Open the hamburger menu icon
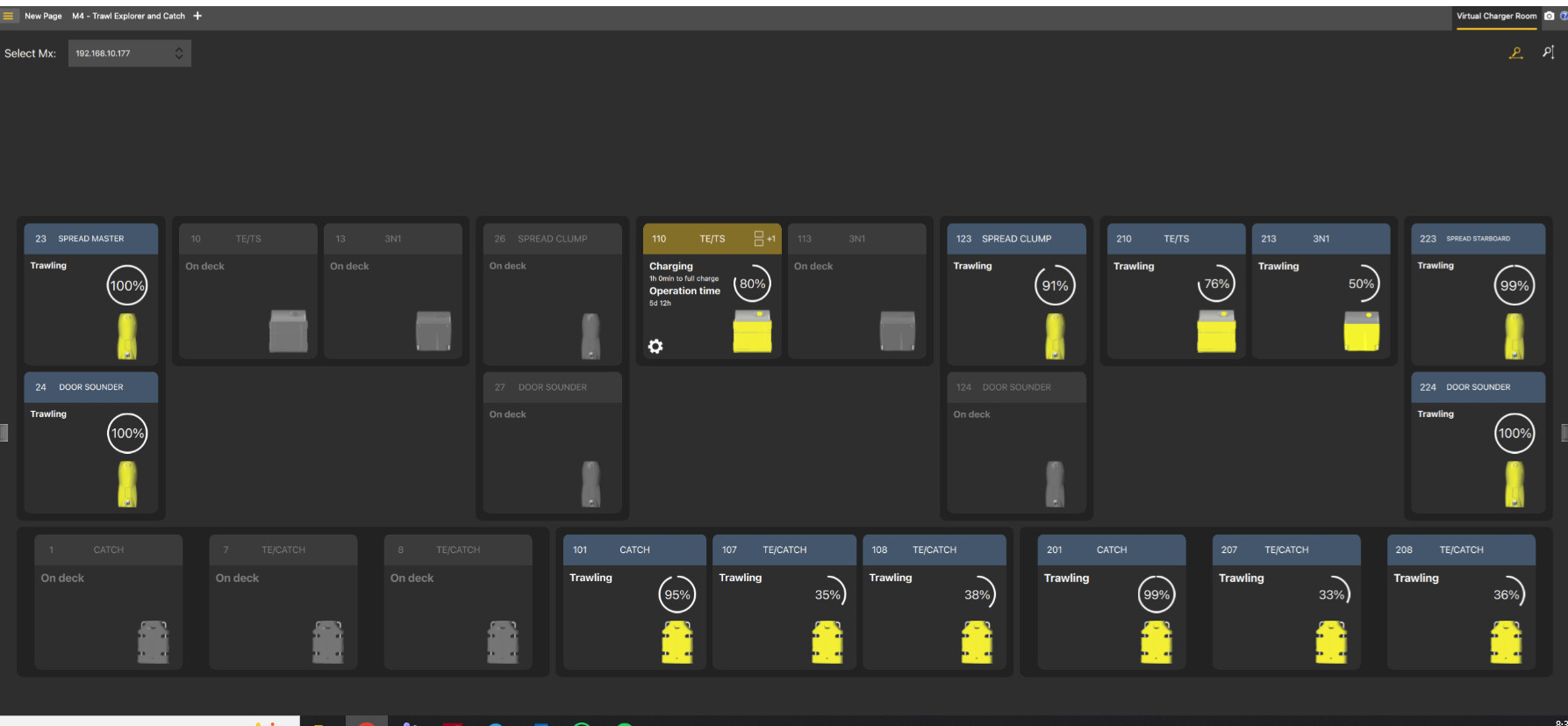This screenshot has height=726, width=1568. click(9, 16)
